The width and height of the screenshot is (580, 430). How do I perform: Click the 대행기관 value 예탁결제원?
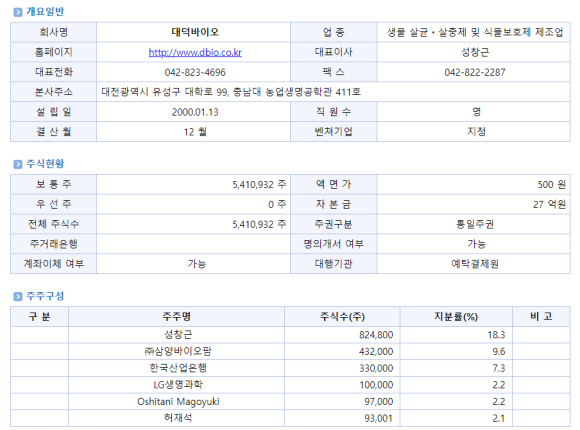point(475,264)
